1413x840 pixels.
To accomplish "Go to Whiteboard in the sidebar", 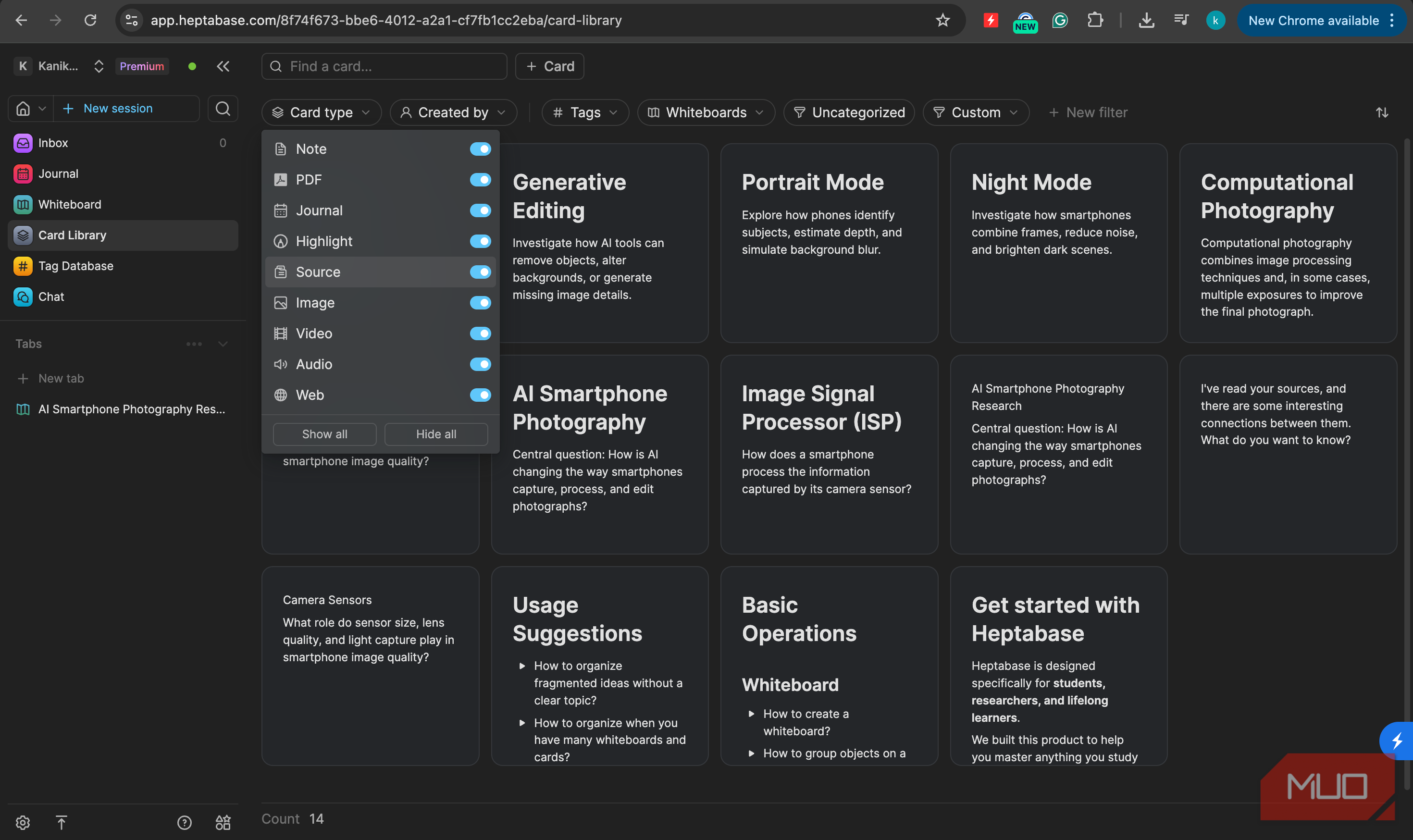I will click(123, 204).
